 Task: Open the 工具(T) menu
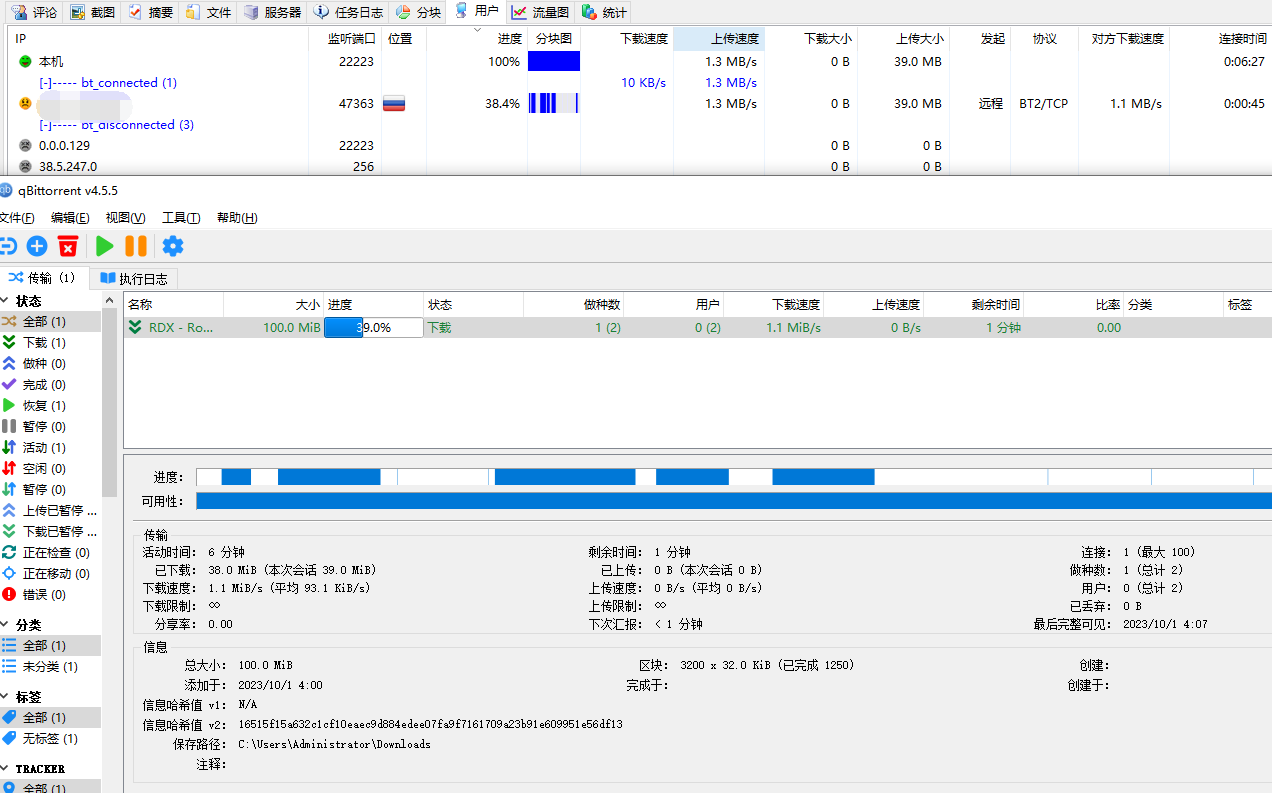181,218
